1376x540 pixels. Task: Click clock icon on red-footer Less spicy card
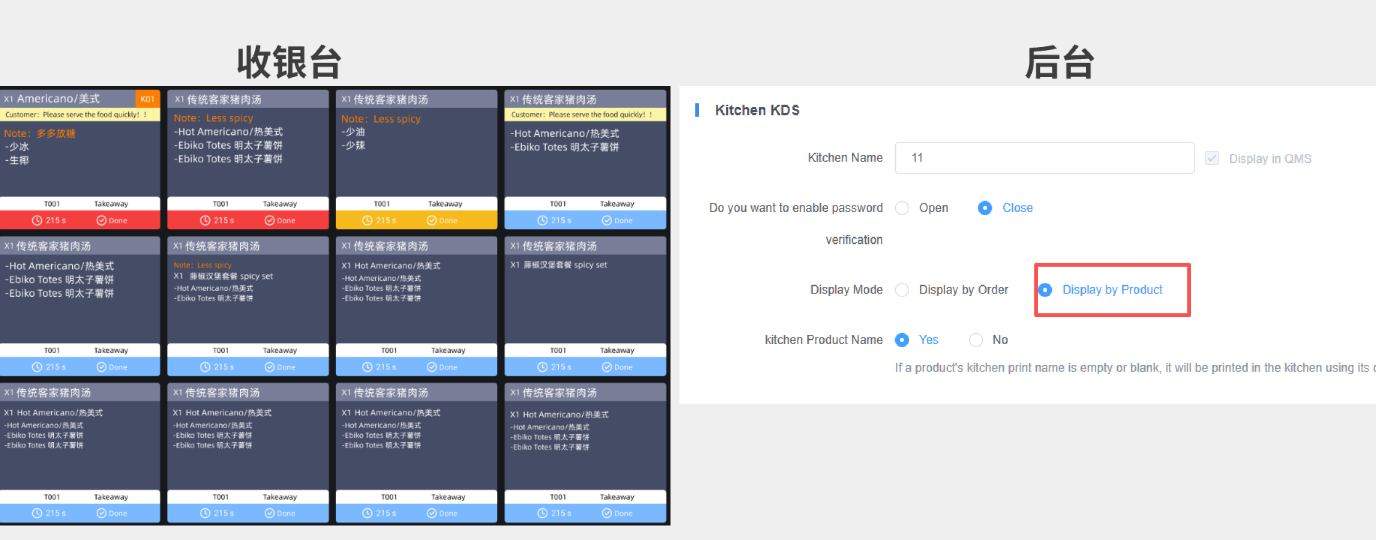205,220
